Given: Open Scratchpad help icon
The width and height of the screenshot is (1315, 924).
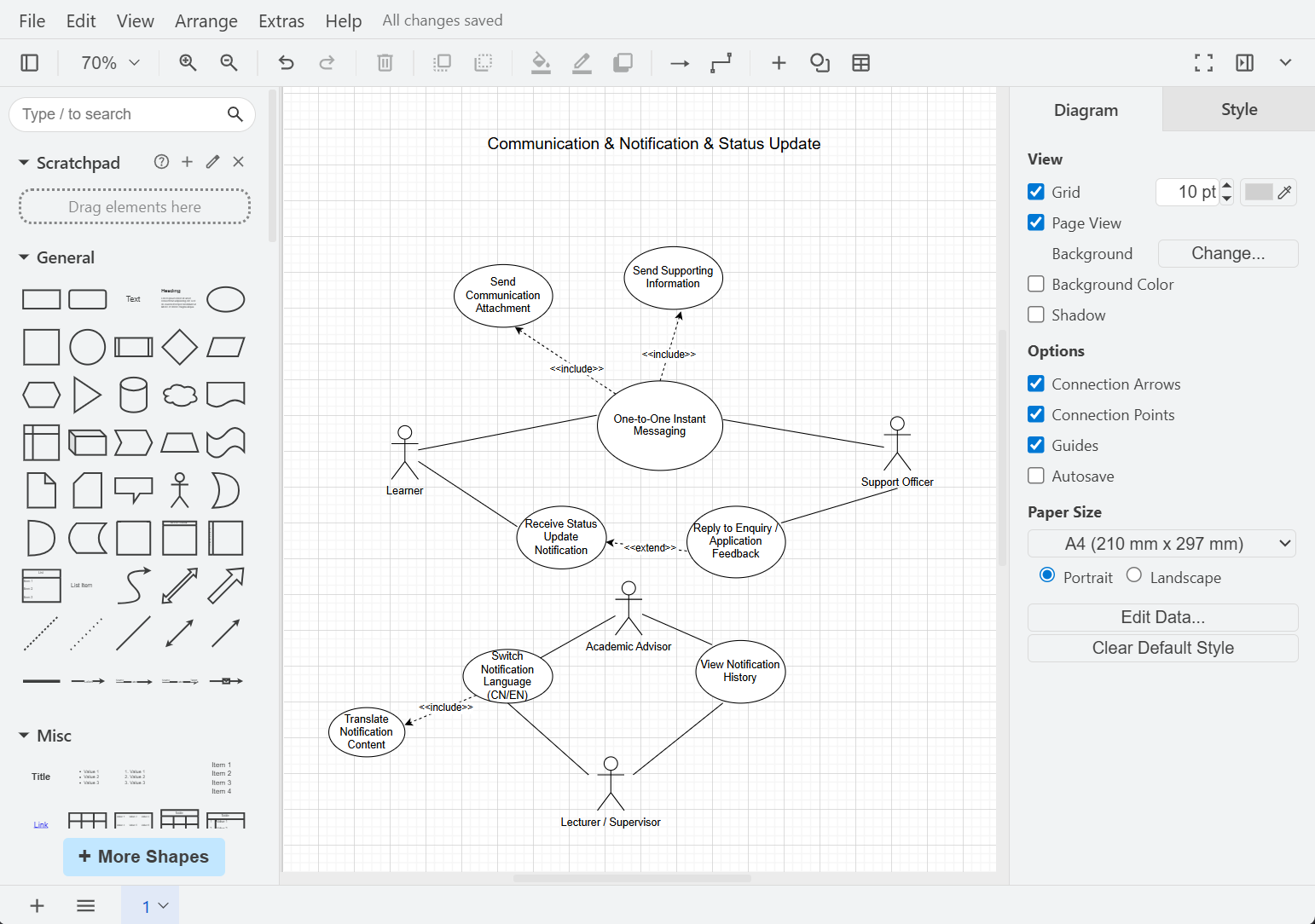Looking at the screenshot, I should (x=161, y=162).
